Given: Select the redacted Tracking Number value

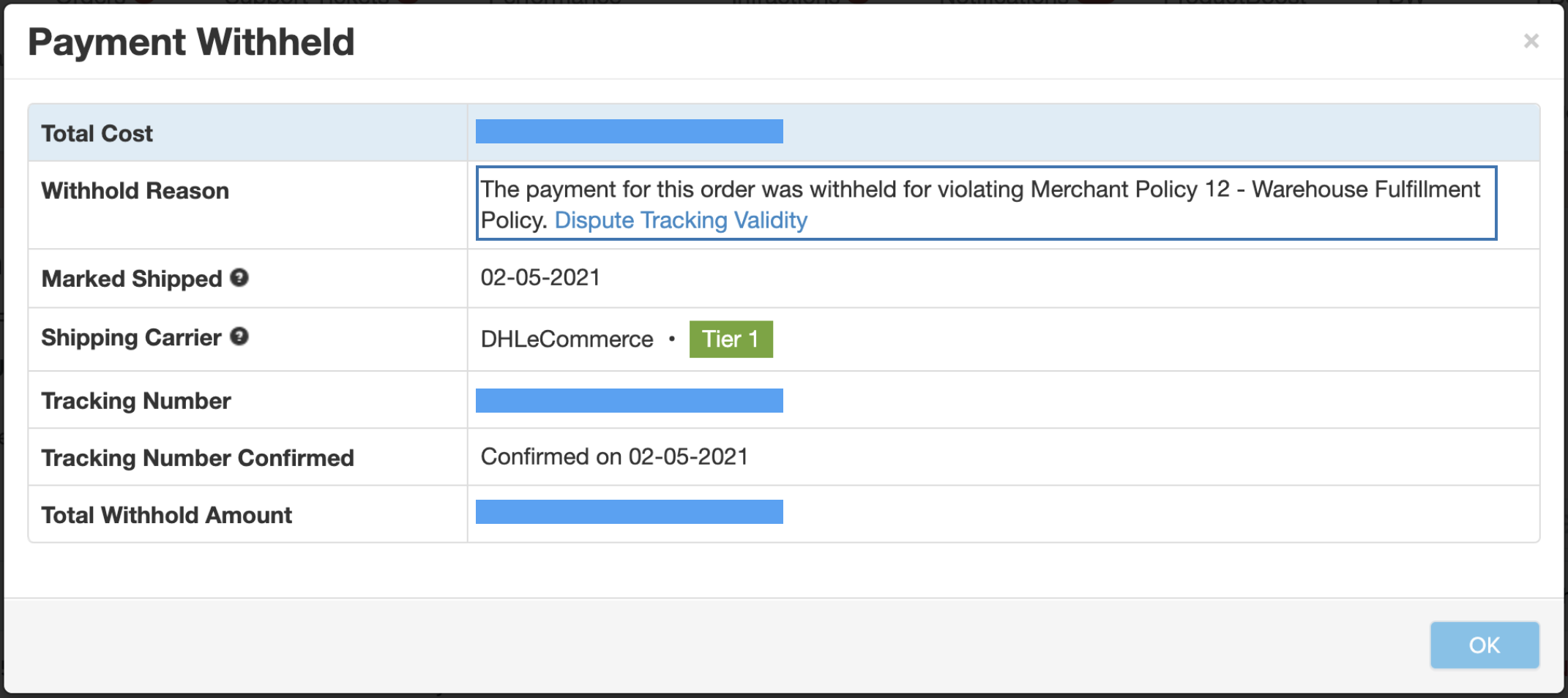Looking at the screenshot, I should coord(629,401).
